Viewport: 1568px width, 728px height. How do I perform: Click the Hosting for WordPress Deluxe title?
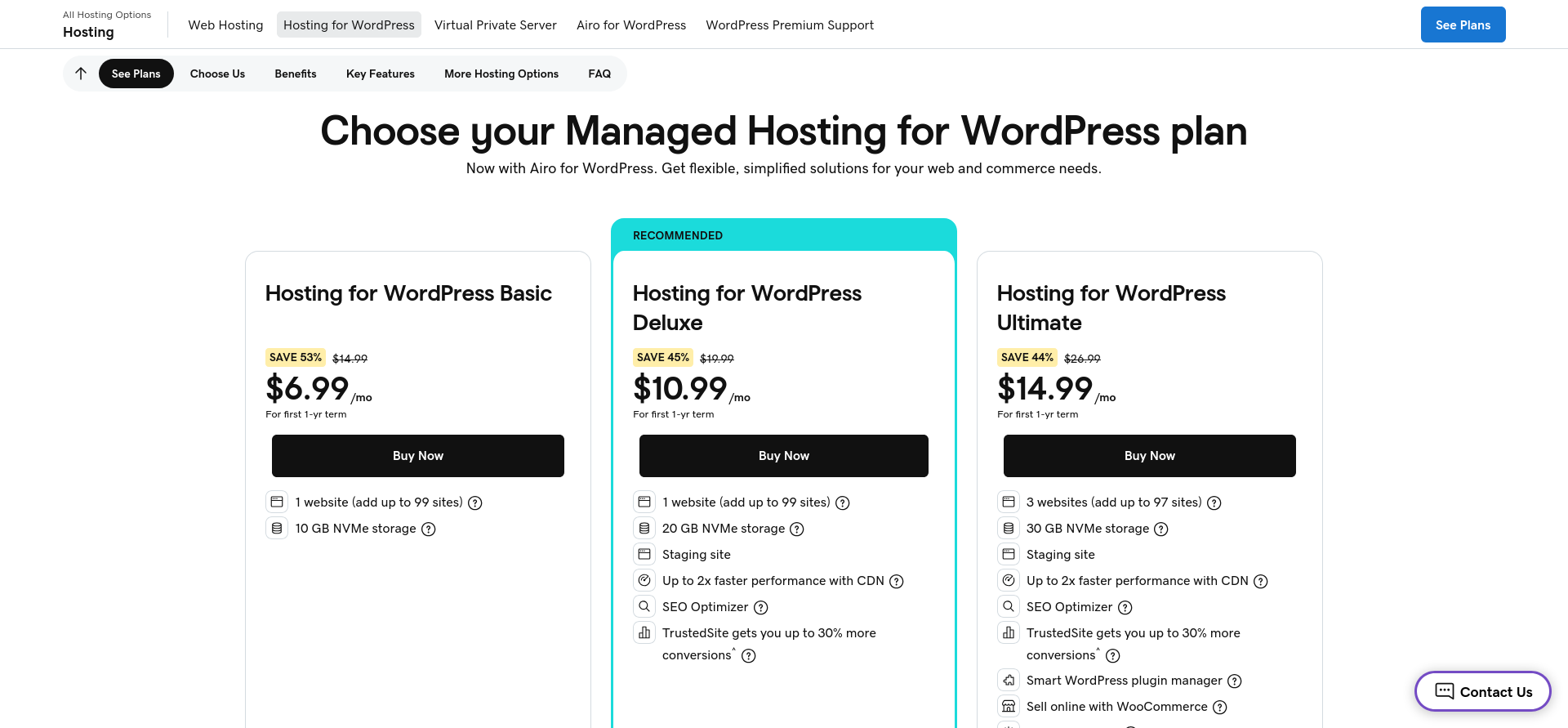747,308
